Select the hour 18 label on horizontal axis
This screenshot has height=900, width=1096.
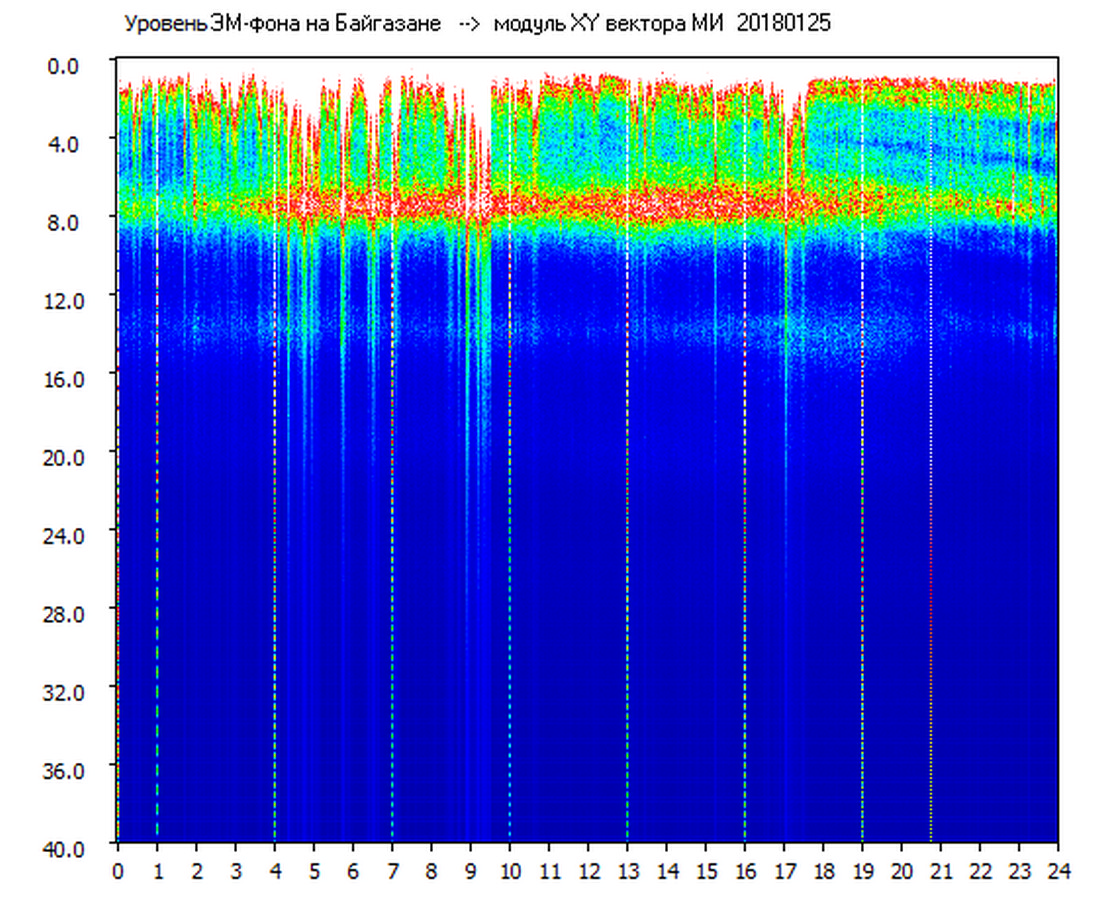point(823,871)
